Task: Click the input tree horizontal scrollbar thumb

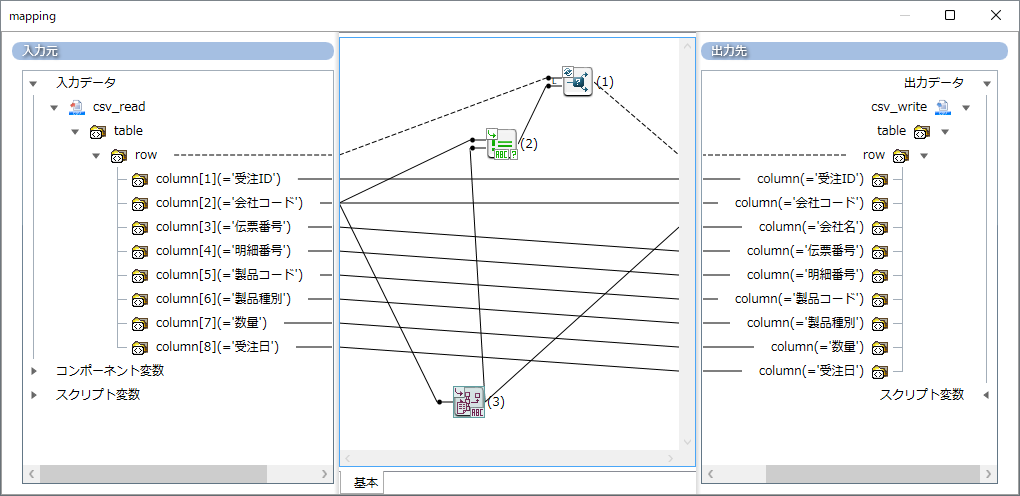Action: [x=153, y=474]
